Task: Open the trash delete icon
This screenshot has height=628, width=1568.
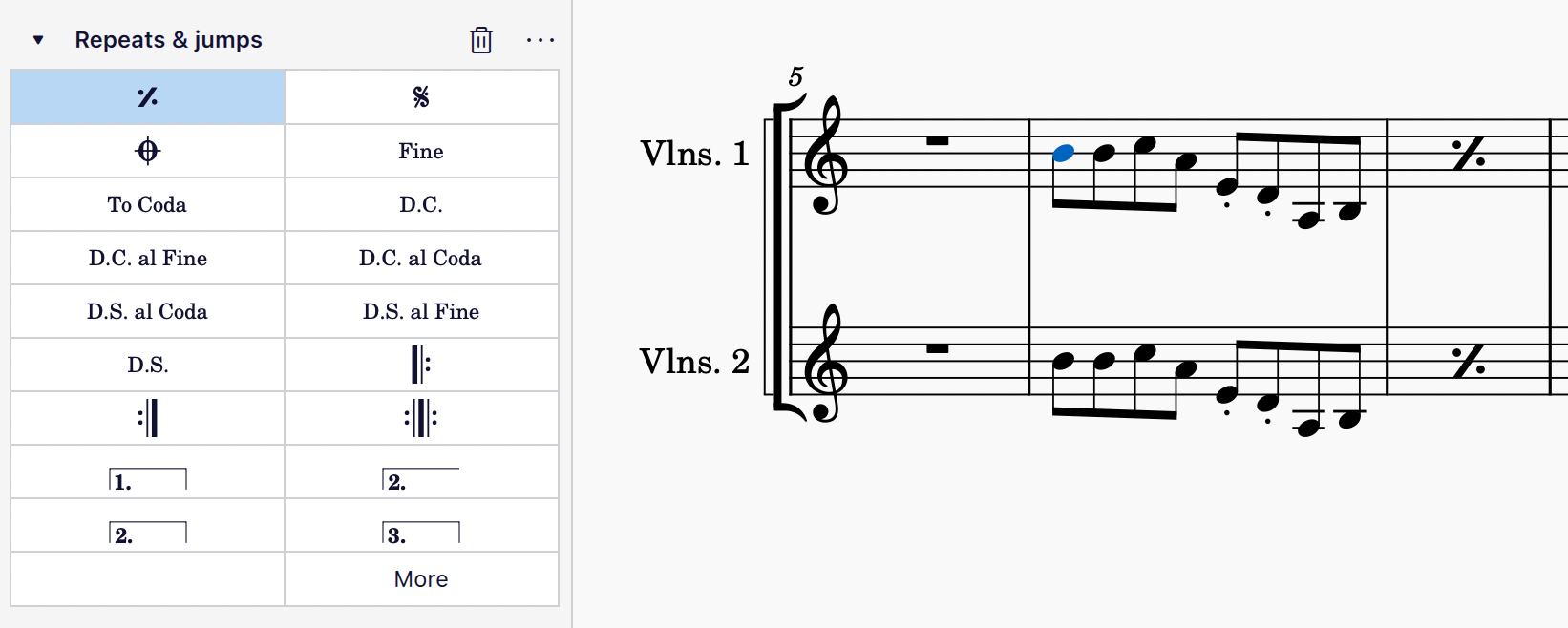Action: tap(480, 40)
